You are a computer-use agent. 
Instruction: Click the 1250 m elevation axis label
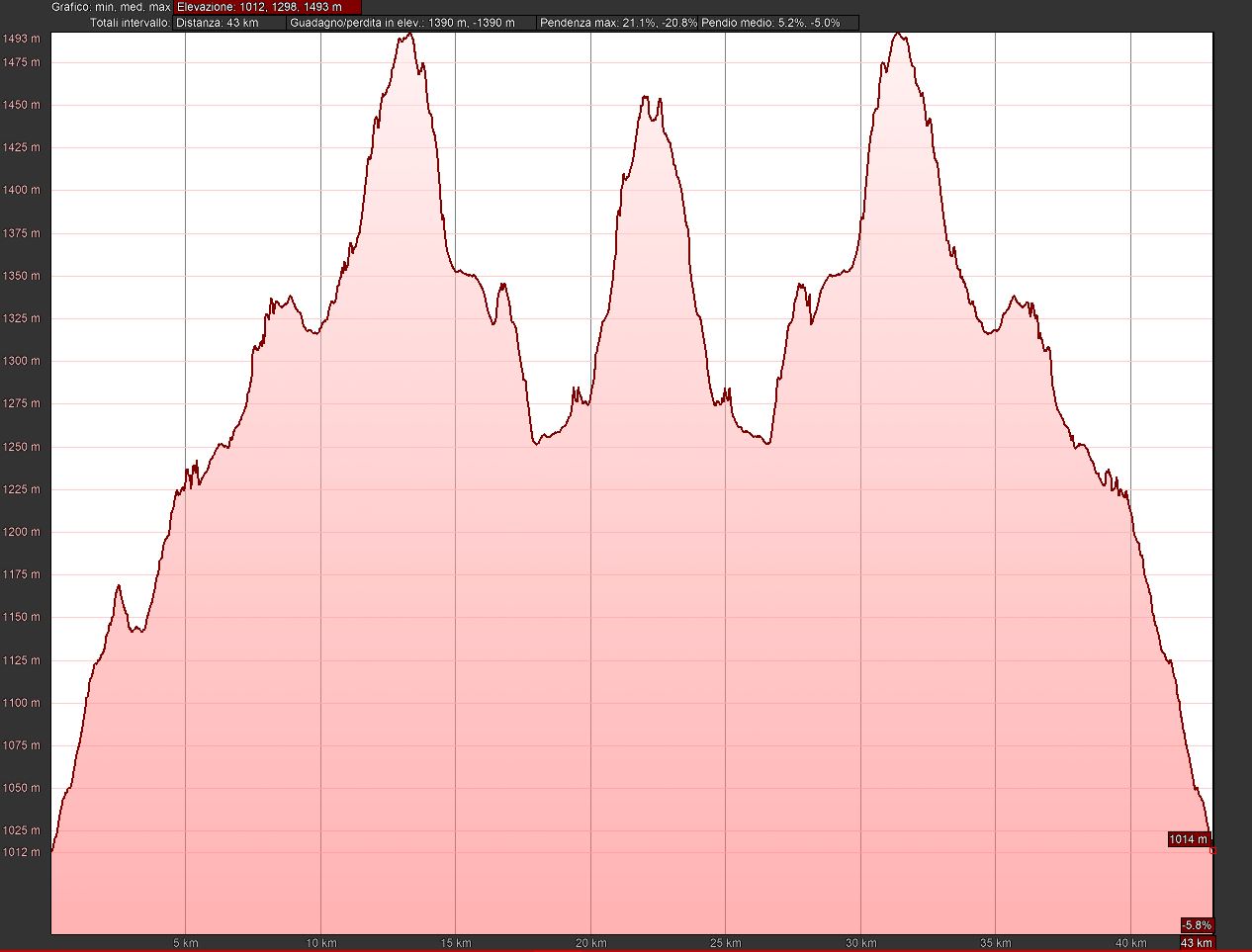(21, 447)
